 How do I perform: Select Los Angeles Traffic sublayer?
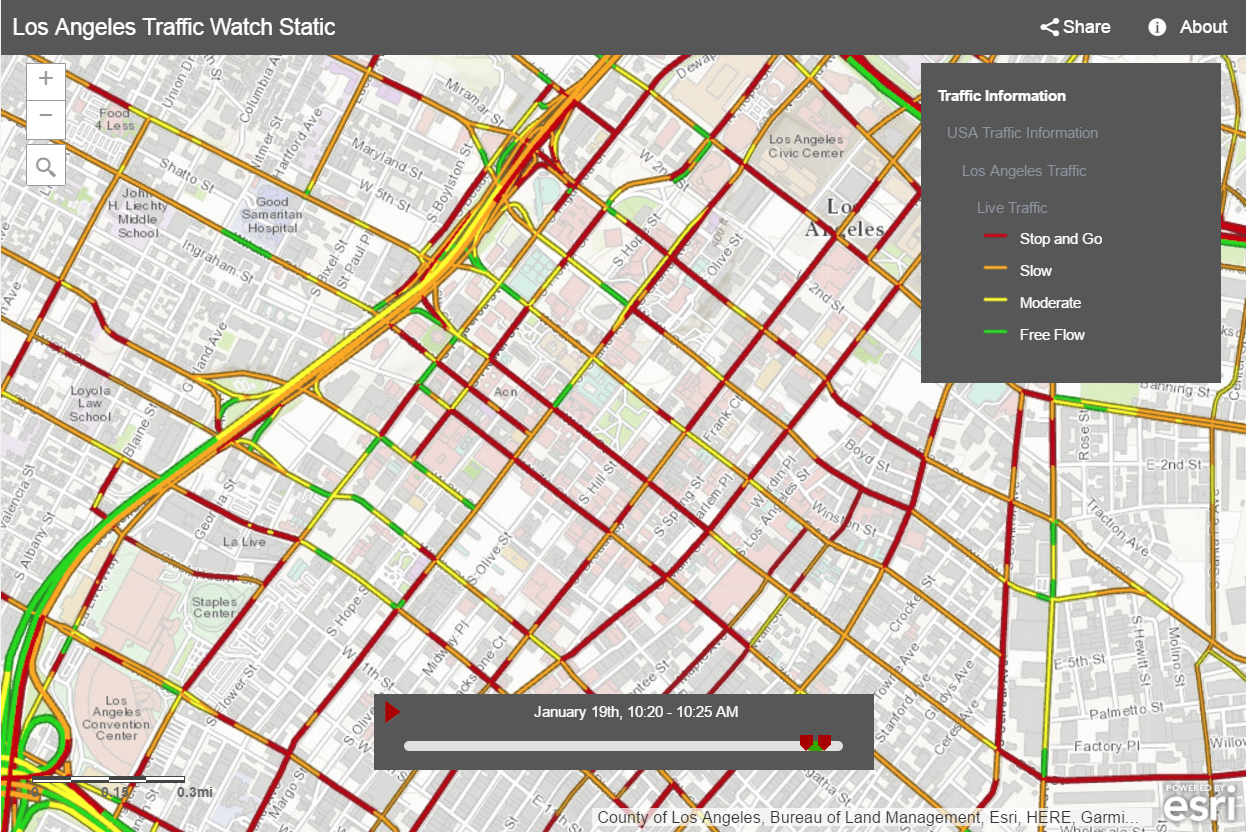click(1024, 171)
